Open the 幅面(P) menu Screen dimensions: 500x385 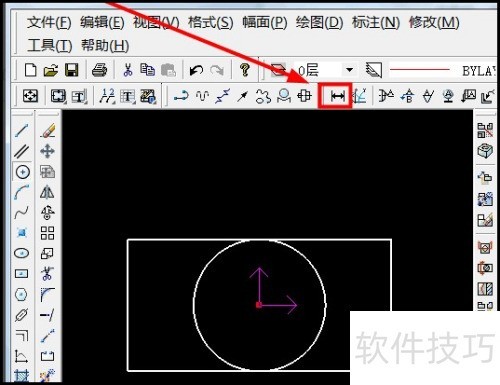(x=265, y=23)
